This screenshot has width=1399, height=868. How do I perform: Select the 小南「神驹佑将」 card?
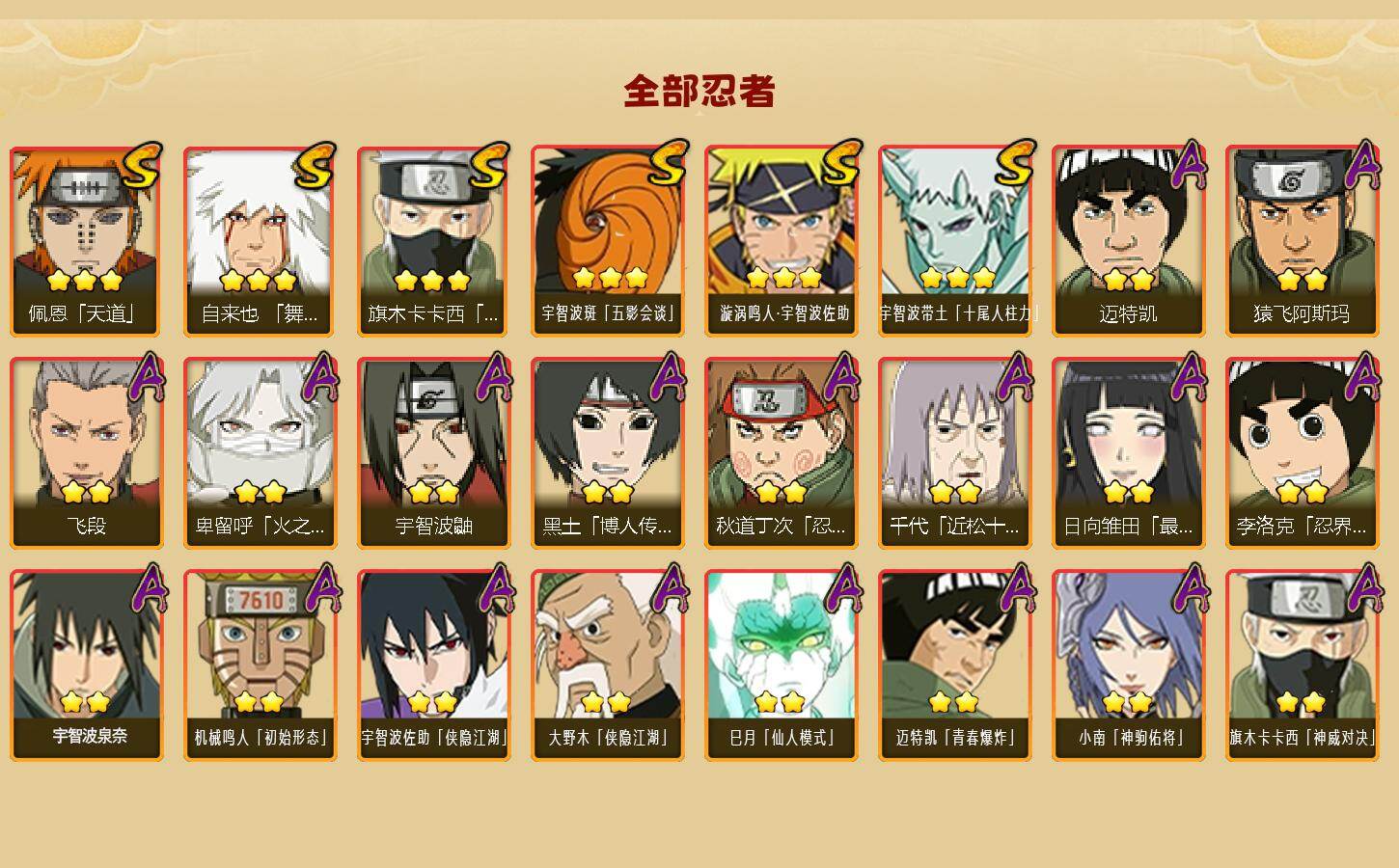(x=1129, y=665)
